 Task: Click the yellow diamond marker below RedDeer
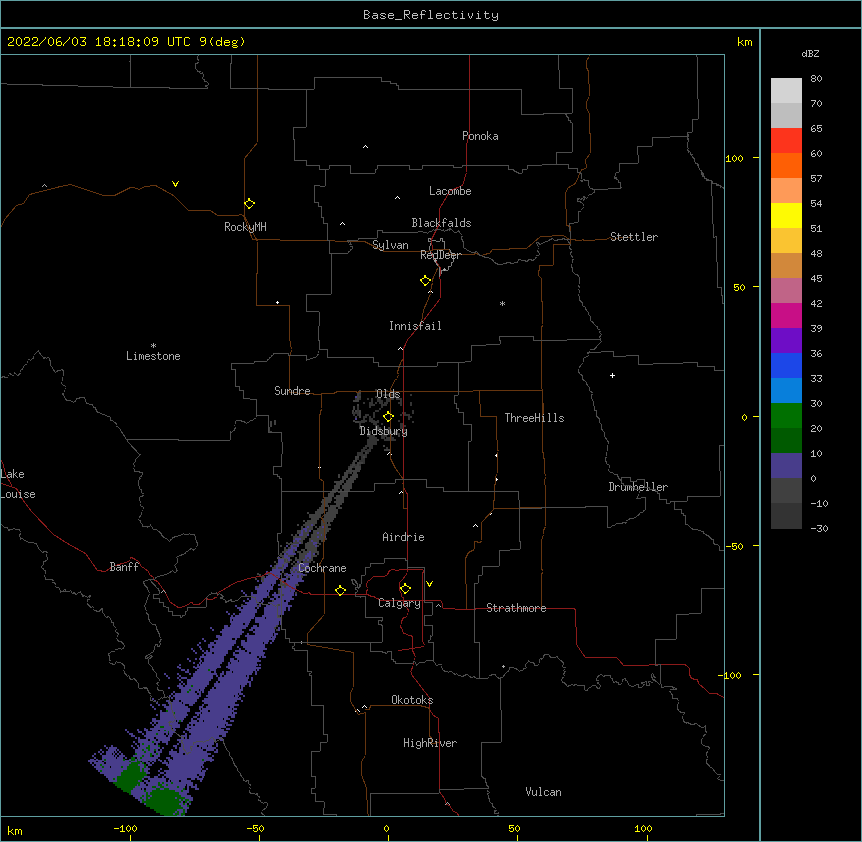click(x=426, y=281)
